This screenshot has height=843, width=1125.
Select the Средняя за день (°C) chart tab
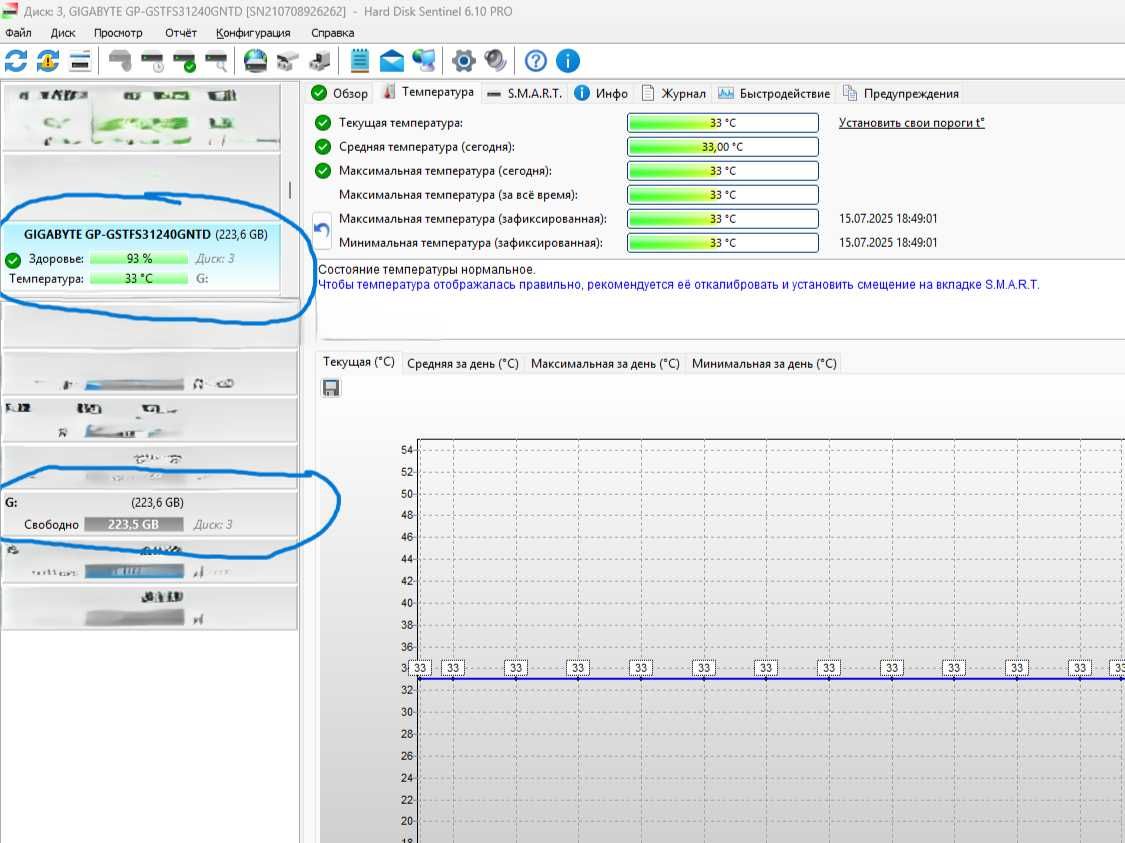pos(463,364)
